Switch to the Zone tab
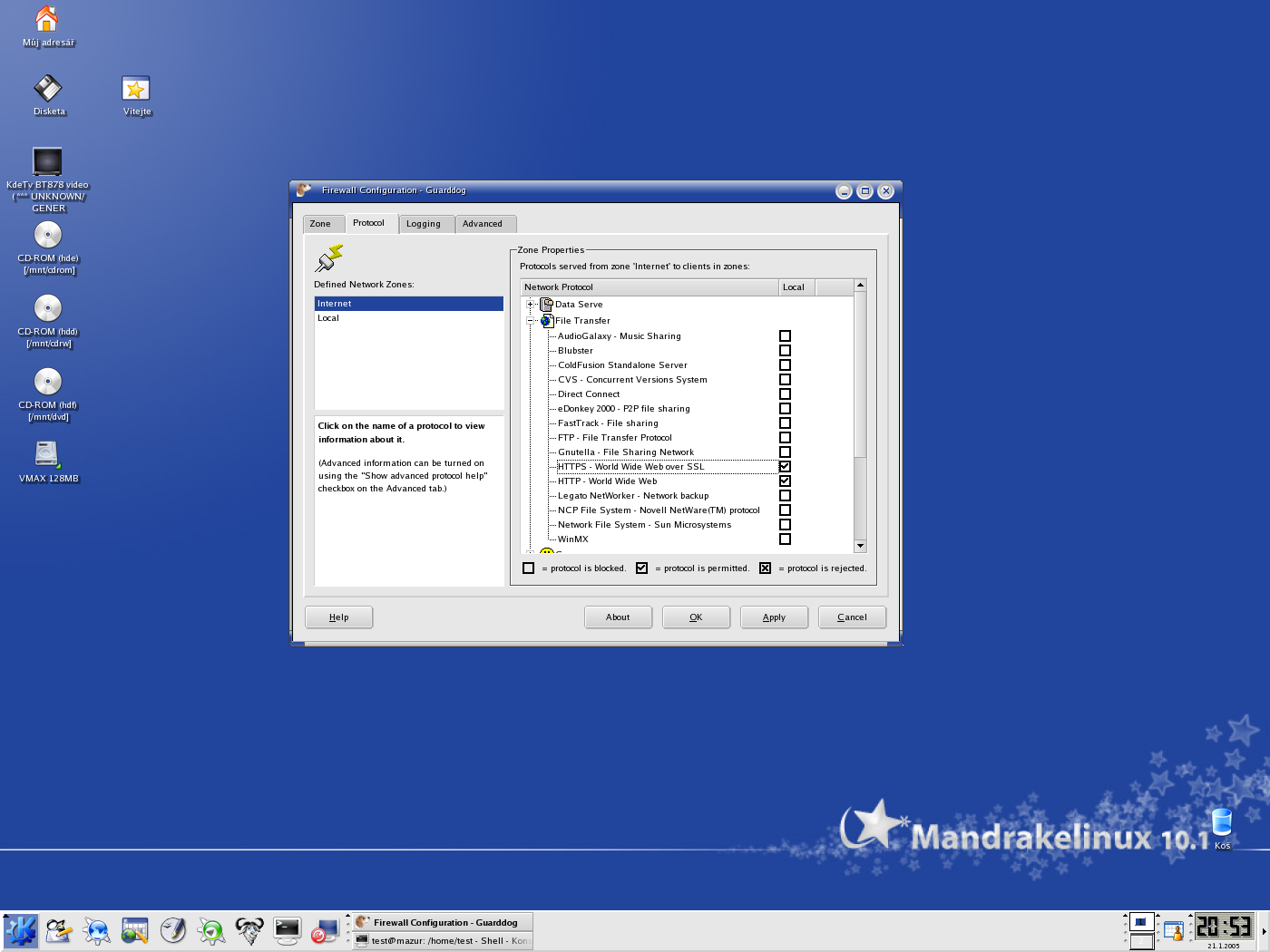1270x952 pixels. tap(322, 224)
